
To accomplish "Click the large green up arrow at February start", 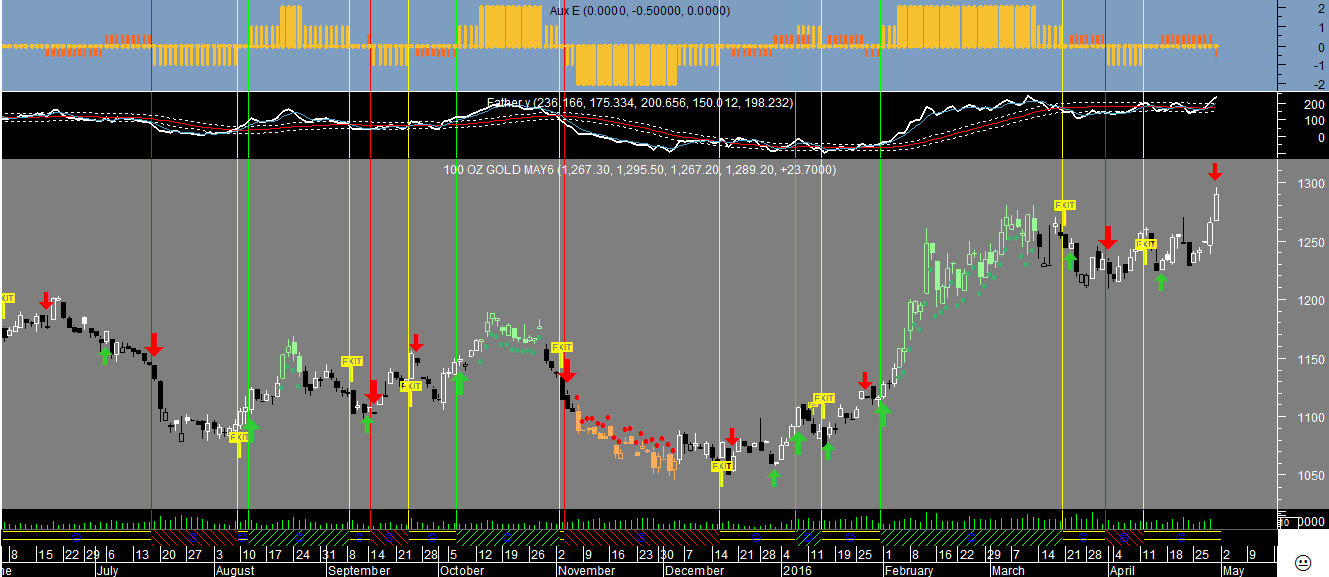I will click(x=882, y=413).
